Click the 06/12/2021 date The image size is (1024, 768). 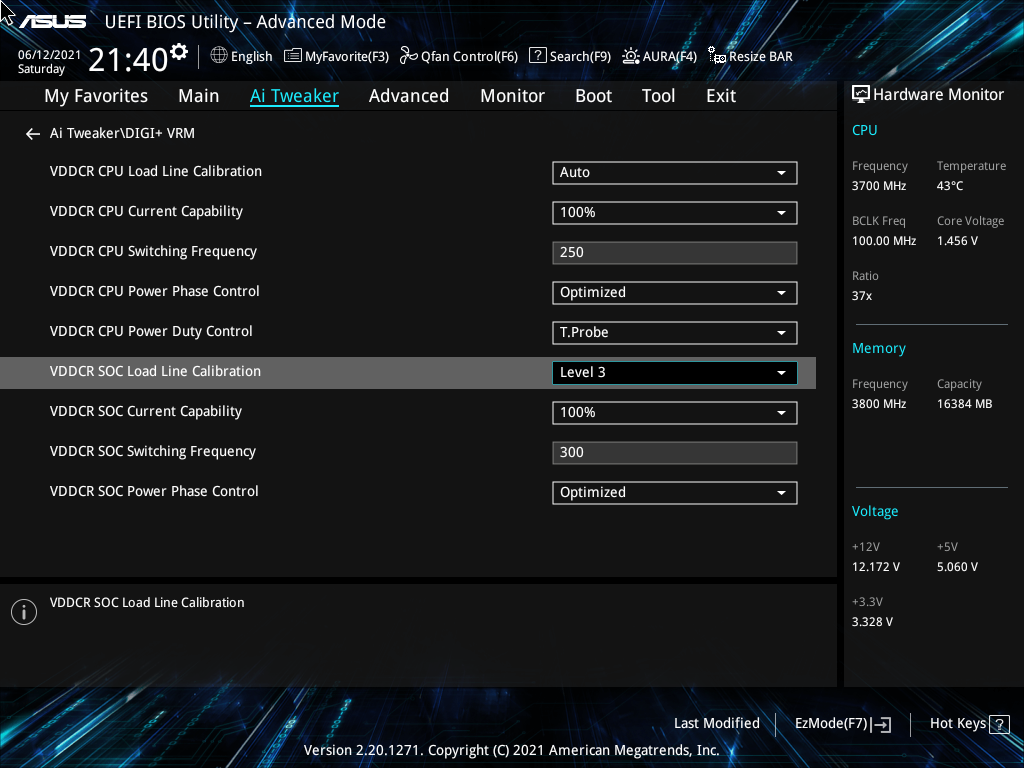[x=49, y=55]
